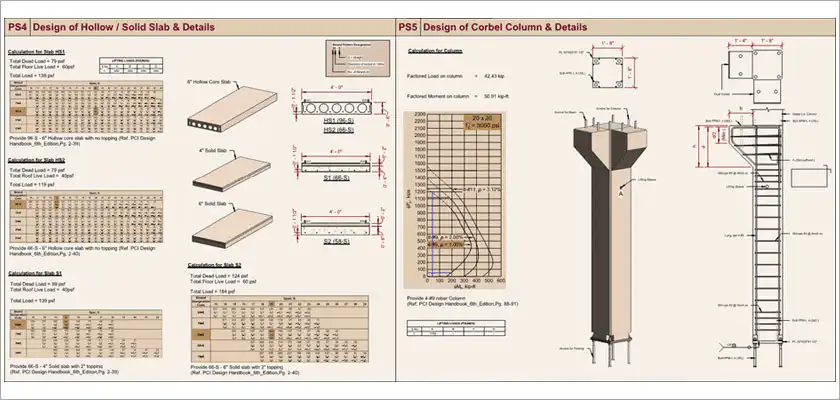Click the S2 solid slab cross-section drawing
The image size is (840, 400).
click(x=335, y=229)
